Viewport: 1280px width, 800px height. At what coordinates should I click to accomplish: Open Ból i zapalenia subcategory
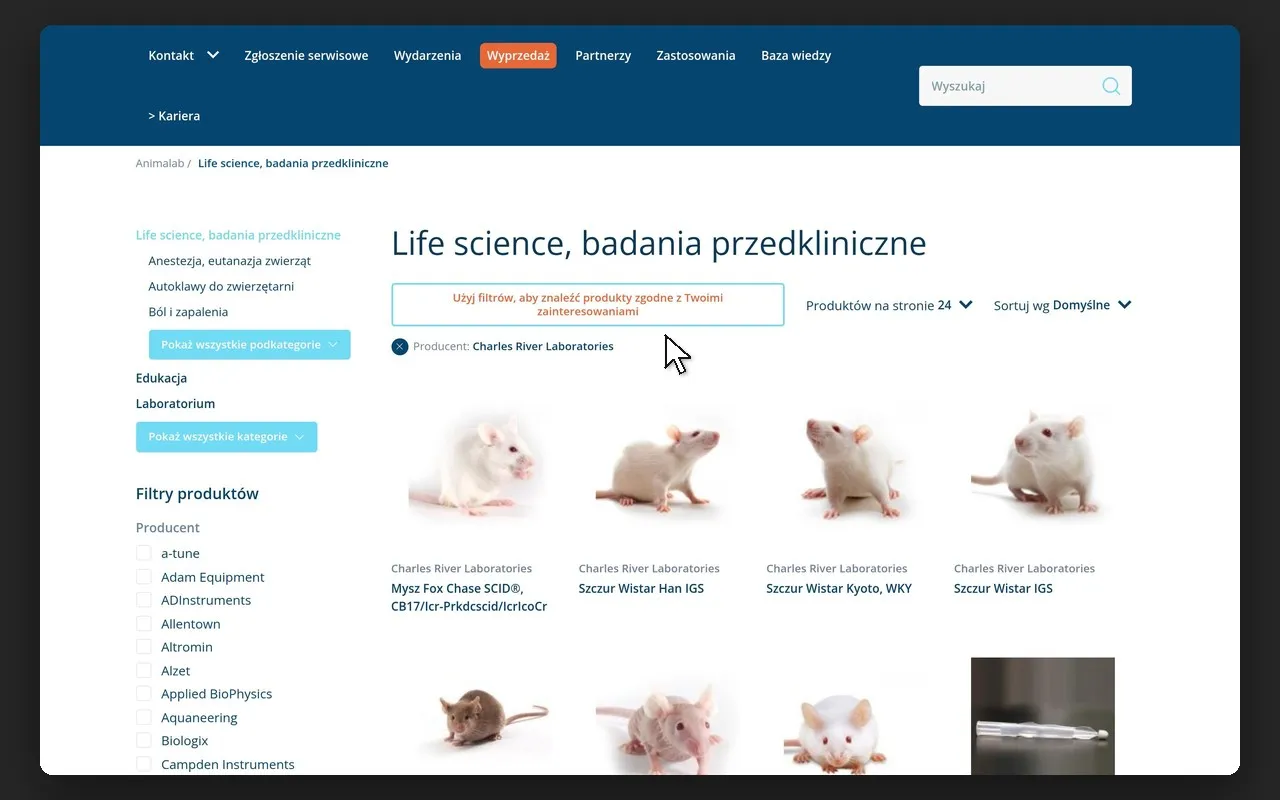(188, 312)
